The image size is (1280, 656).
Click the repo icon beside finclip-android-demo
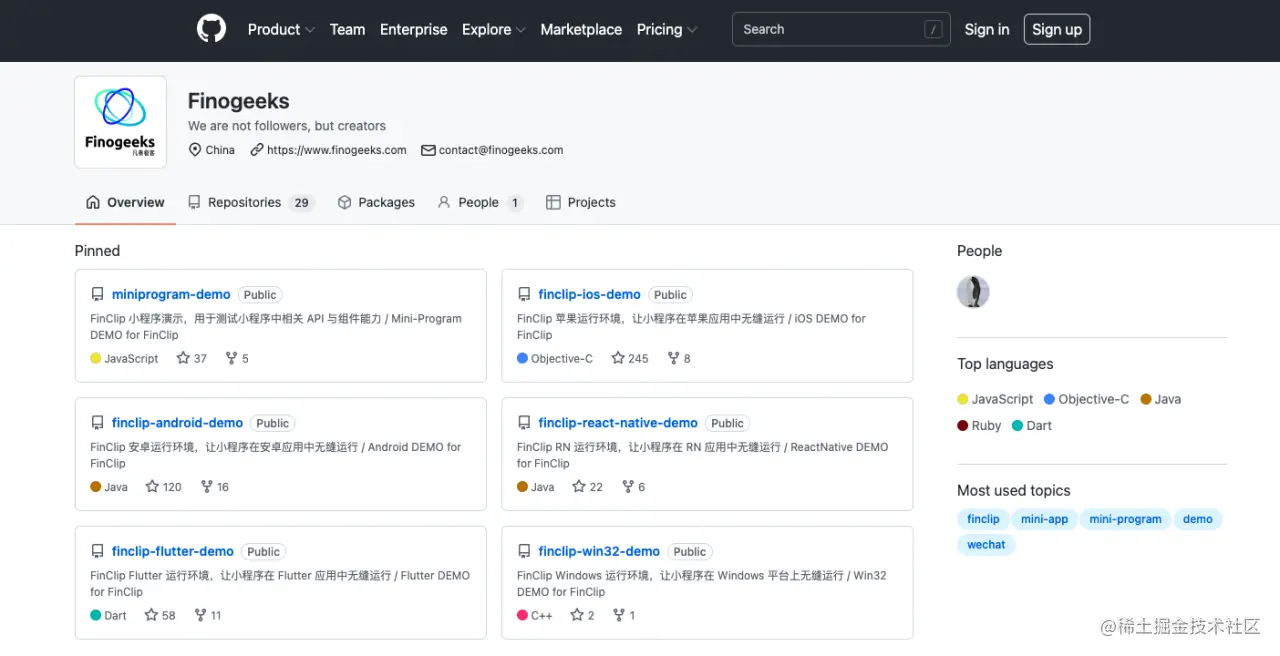pyautogui.click(x=97, y=423)
